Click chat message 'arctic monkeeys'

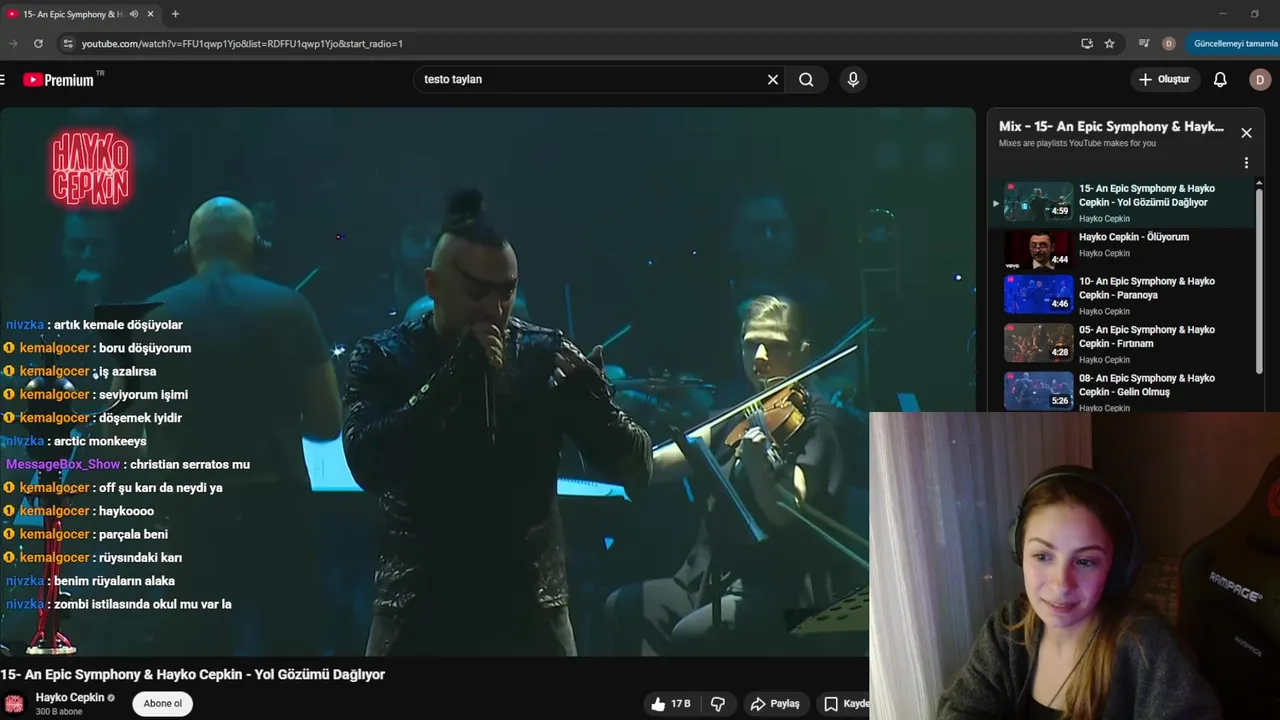coord(100,441)
